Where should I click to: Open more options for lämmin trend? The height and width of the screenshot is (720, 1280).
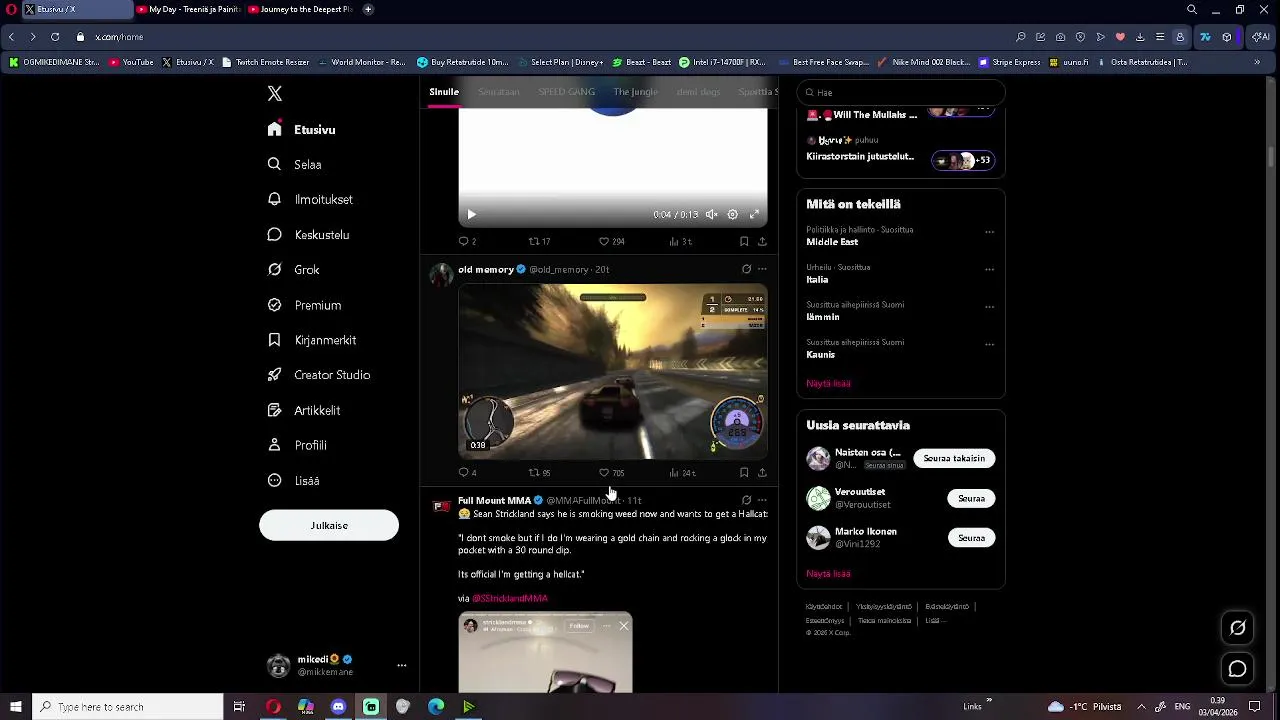(x=989, y=307)
